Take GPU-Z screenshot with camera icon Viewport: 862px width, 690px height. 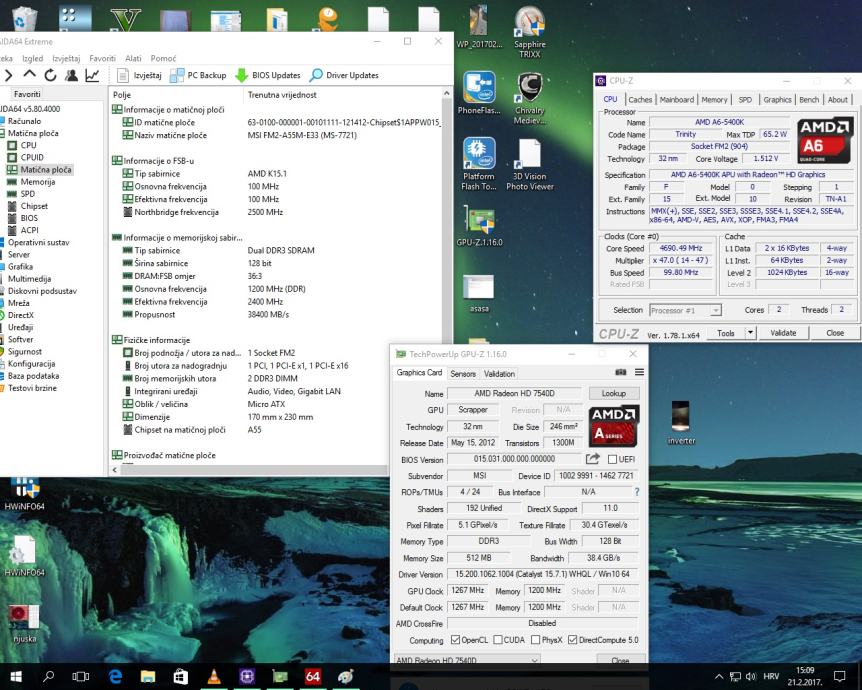[x=619, y=373]
